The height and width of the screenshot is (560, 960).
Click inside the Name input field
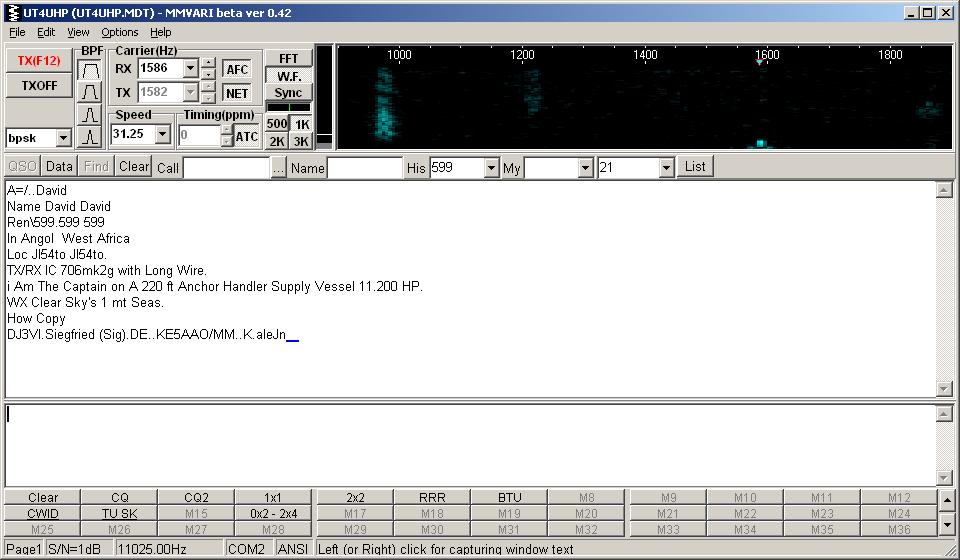pos(365,168)
